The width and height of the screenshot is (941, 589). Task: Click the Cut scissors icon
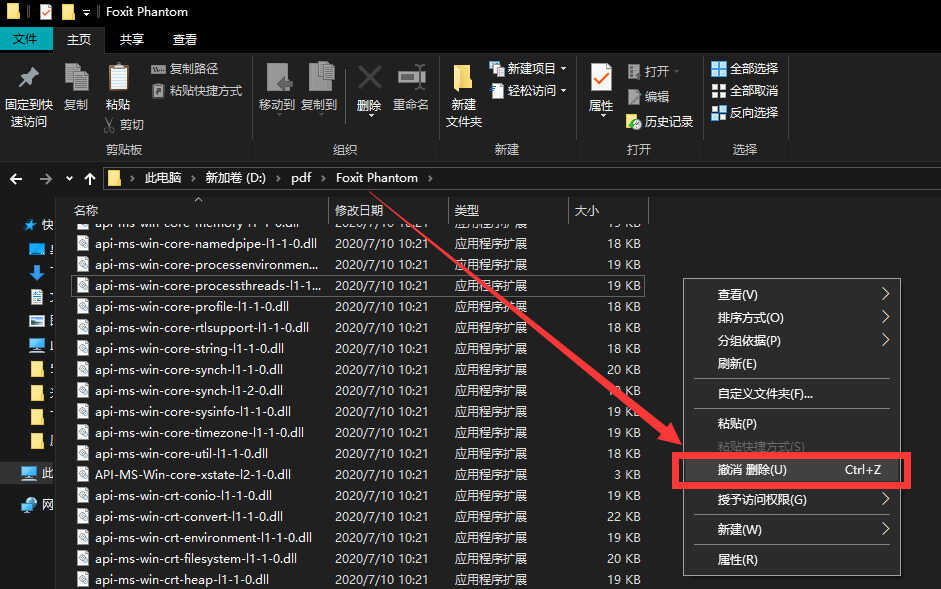(111, 125)
